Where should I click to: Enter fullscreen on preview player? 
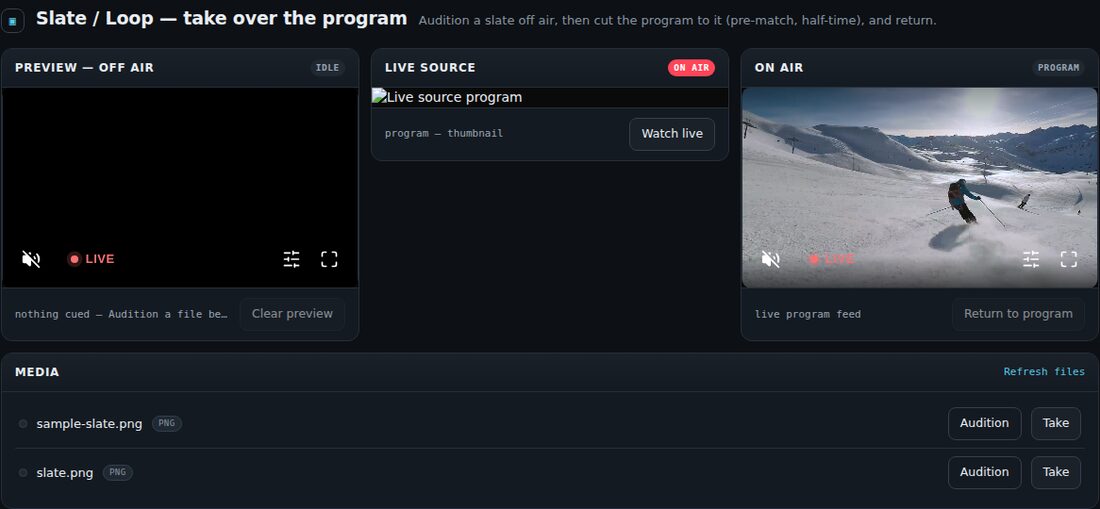pyautogui.click(x=329, y=259)
